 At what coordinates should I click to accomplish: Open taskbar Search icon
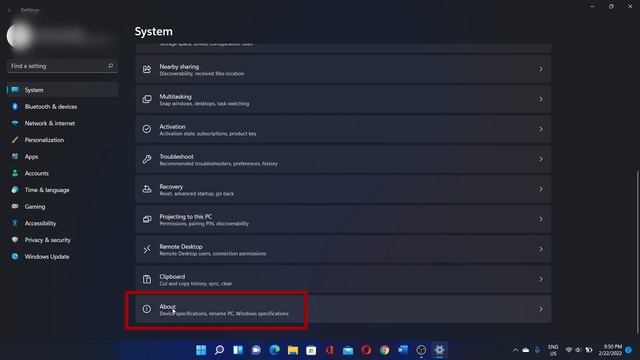tap(219, 350)
